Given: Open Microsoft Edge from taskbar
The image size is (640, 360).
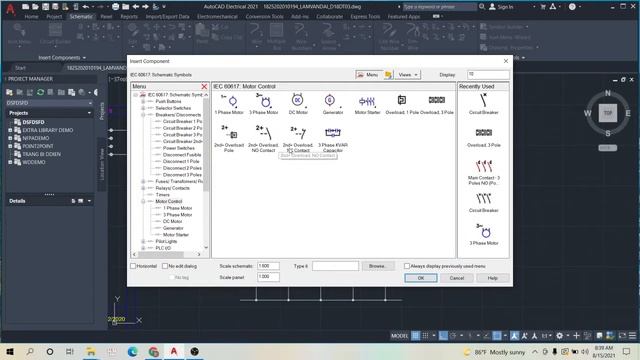Looking at the screenshot, I should coord(133,351).
